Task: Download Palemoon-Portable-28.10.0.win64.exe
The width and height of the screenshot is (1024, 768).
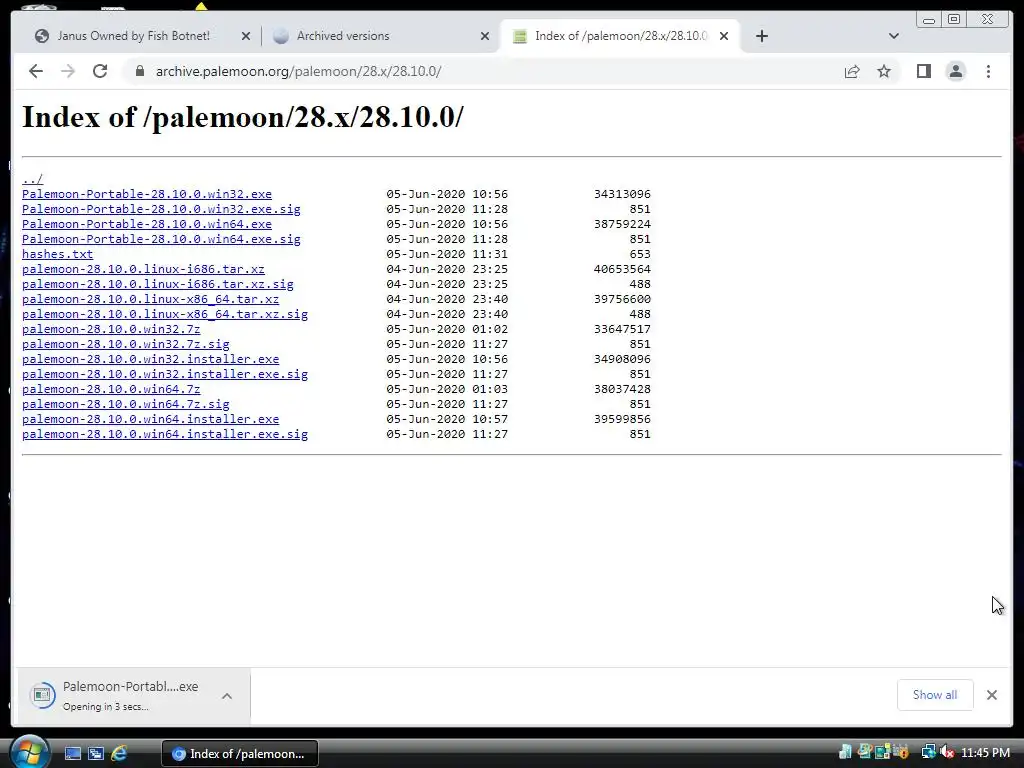Action: coord(147,224)
